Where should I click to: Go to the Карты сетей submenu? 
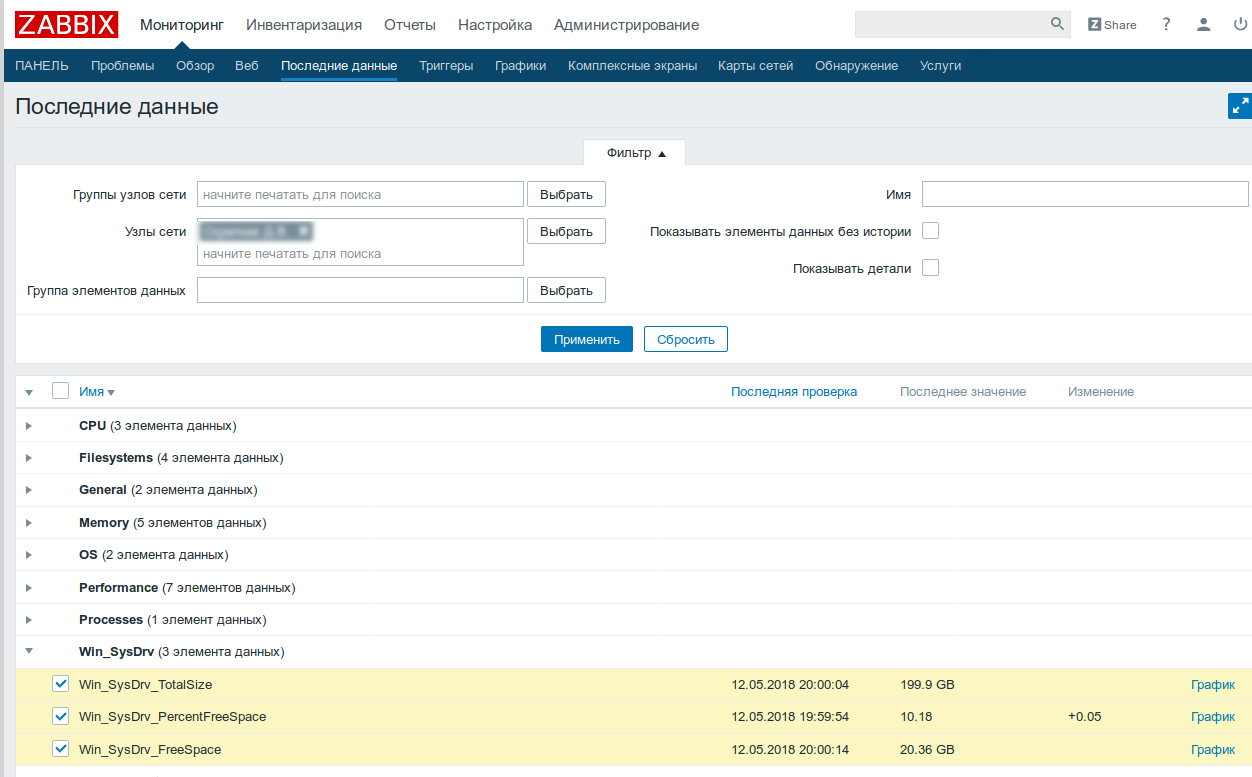tap(756, 66)
